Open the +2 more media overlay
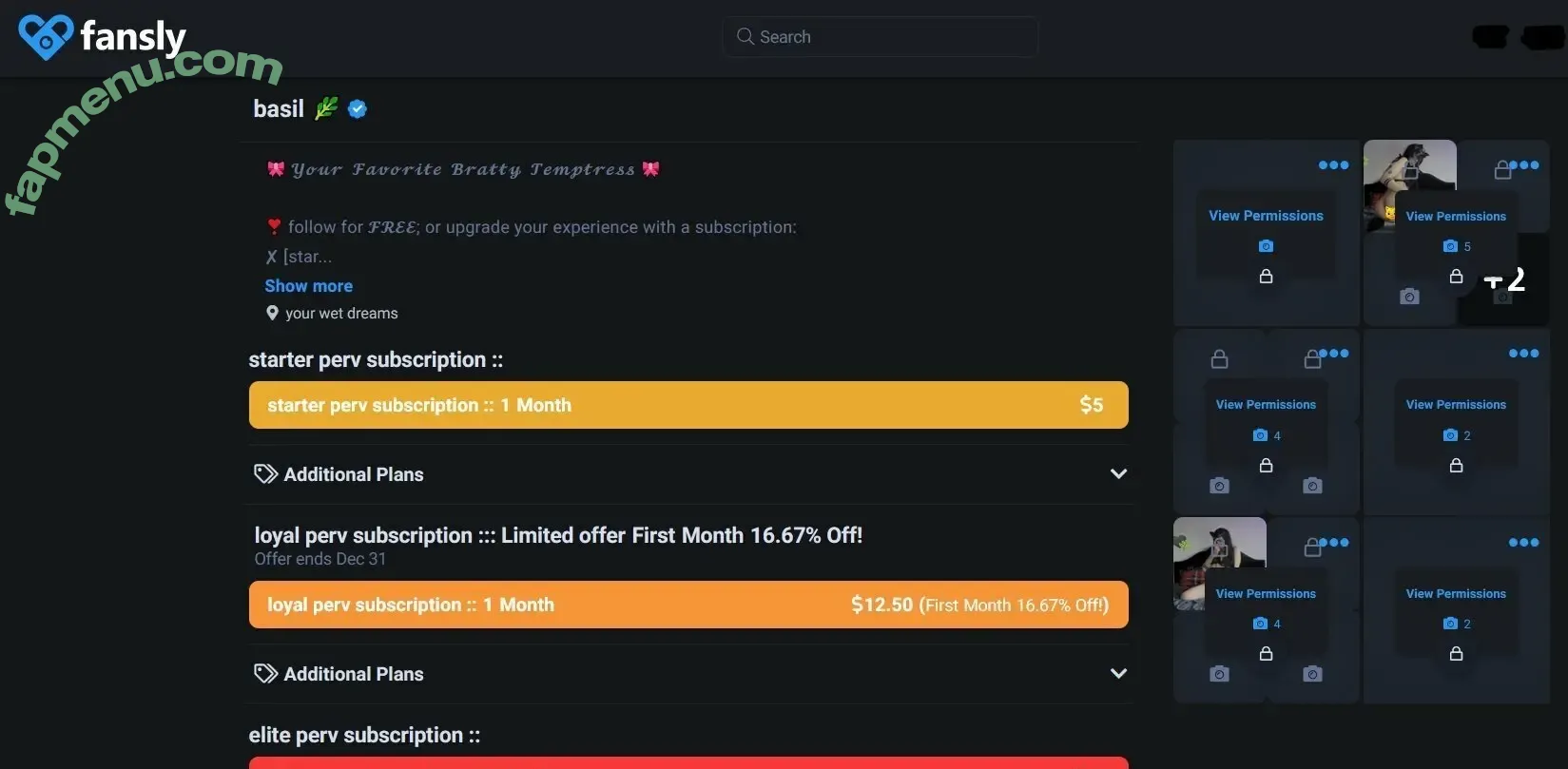1568x769 pixels. click(x=1504, y=279)
